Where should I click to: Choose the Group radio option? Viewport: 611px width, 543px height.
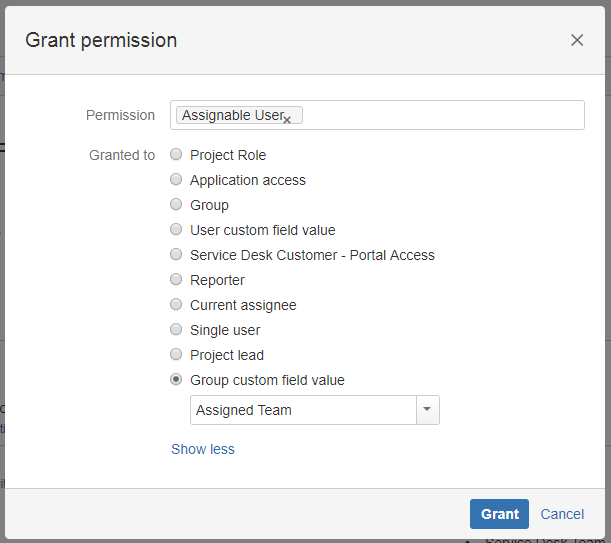176,205
